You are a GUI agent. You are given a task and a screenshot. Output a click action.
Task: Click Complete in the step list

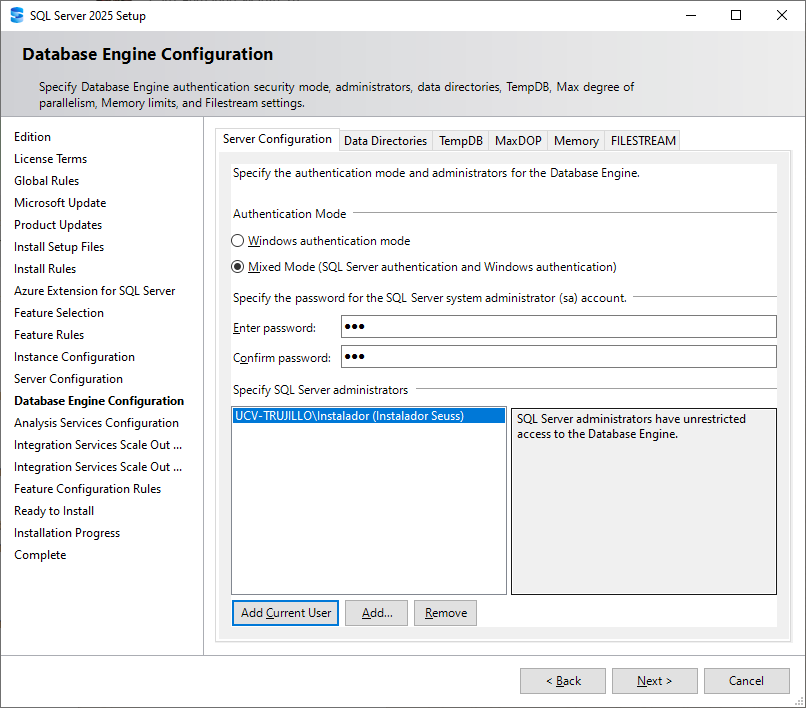tap(40, 555)
